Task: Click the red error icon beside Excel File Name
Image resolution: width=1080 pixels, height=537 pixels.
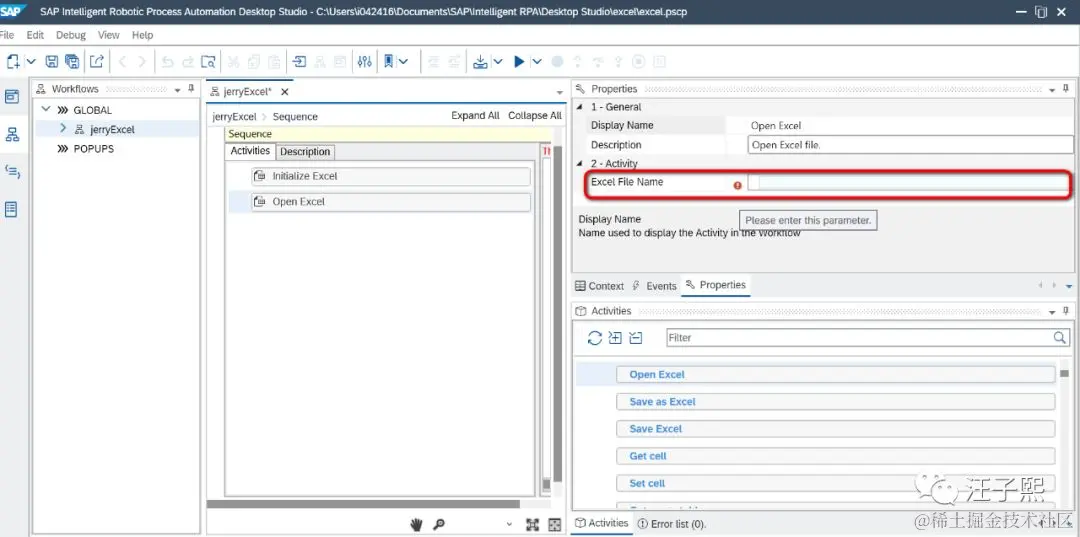Action: [738, 185]
